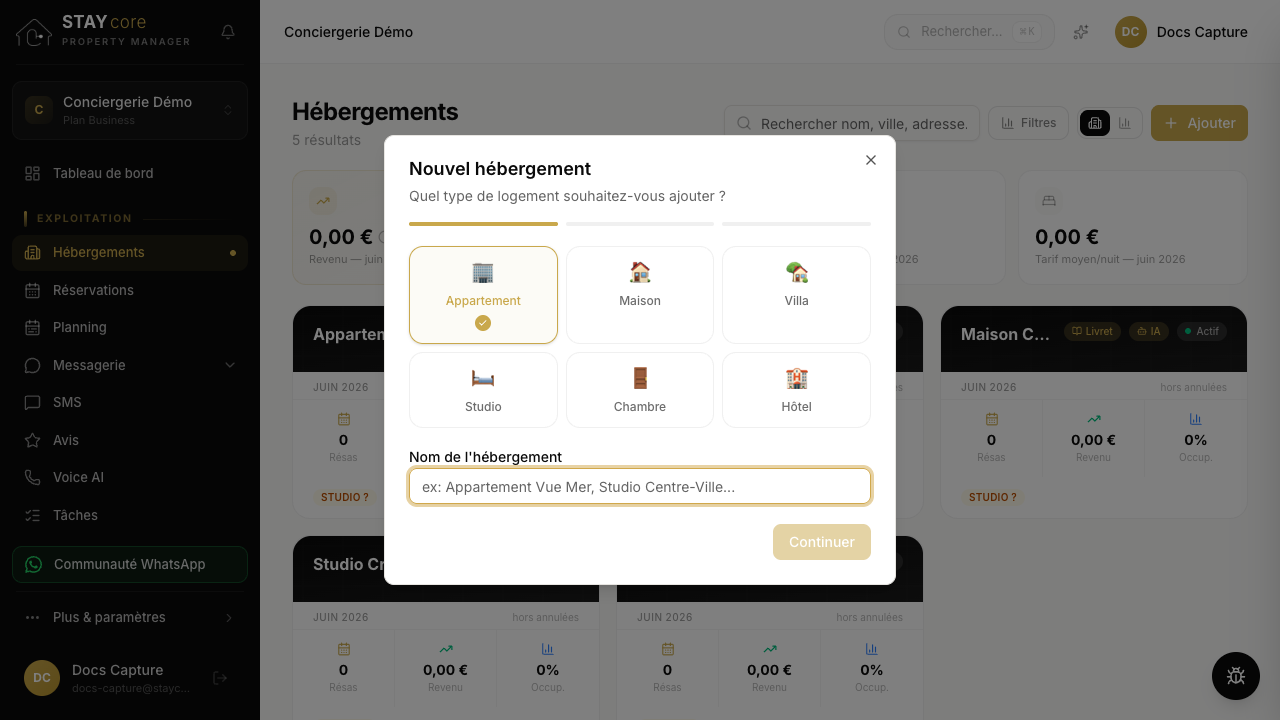
Task: Open the Conciergerie Démo workspace switcher
Action: coord(130,110)
